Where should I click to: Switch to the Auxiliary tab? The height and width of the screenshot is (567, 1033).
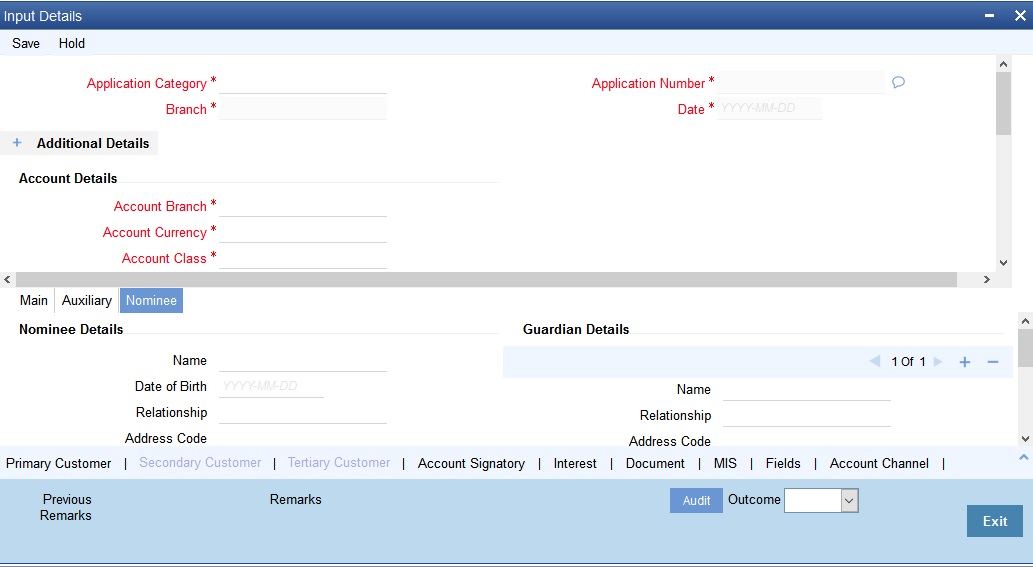(87, 300)
